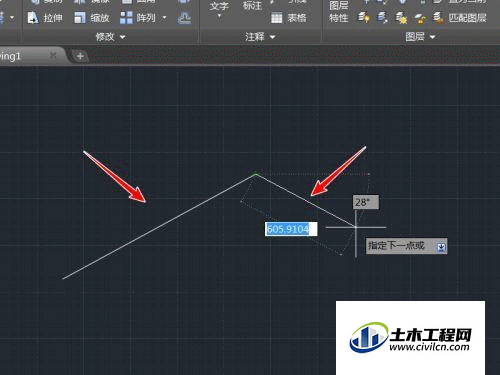Screen dimensions: 500x375
Task: Click the first layer icon with light bulb
Action: pos(364,17)
